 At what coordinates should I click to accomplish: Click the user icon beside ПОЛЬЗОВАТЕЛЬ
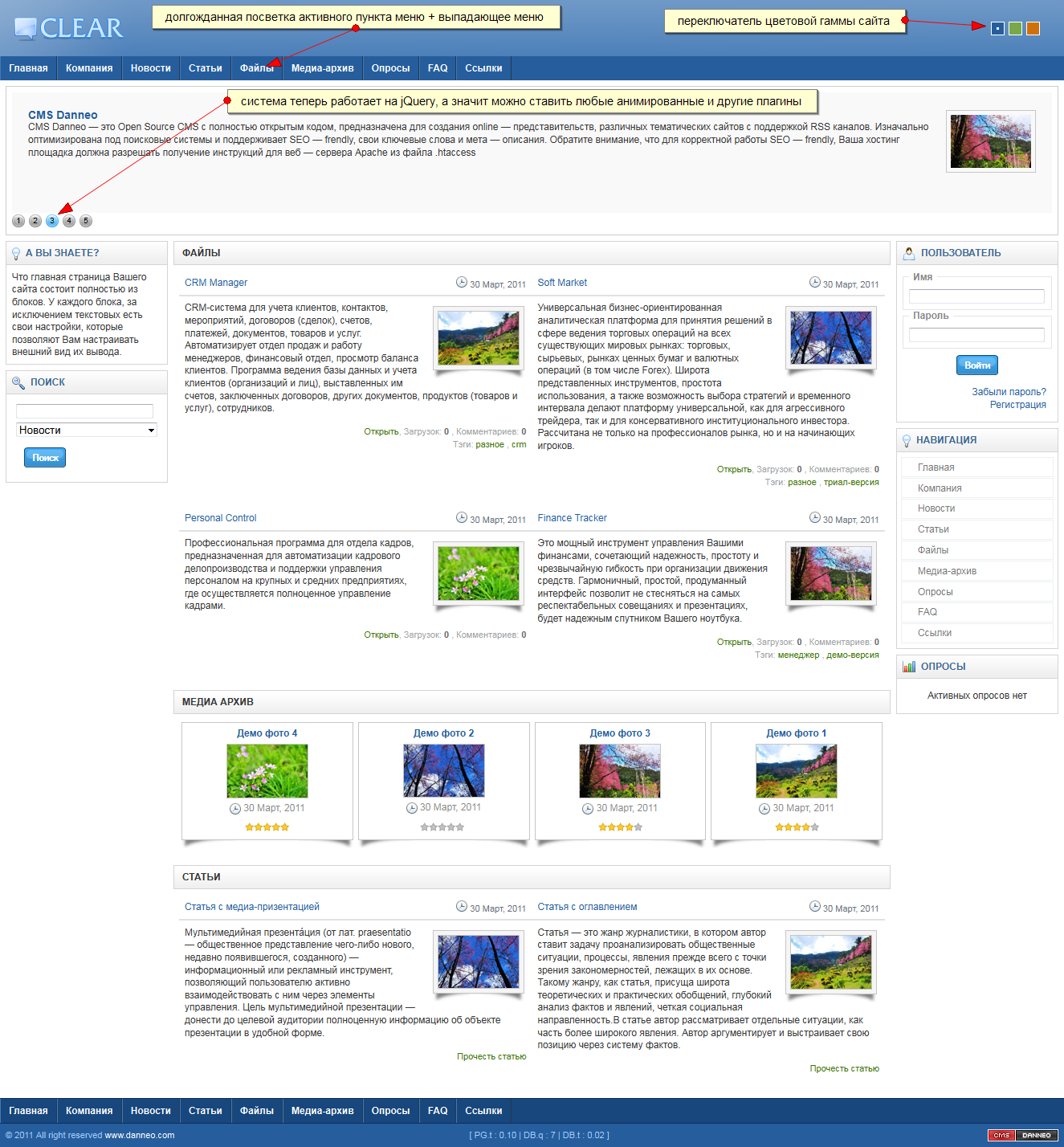point(909,253)
